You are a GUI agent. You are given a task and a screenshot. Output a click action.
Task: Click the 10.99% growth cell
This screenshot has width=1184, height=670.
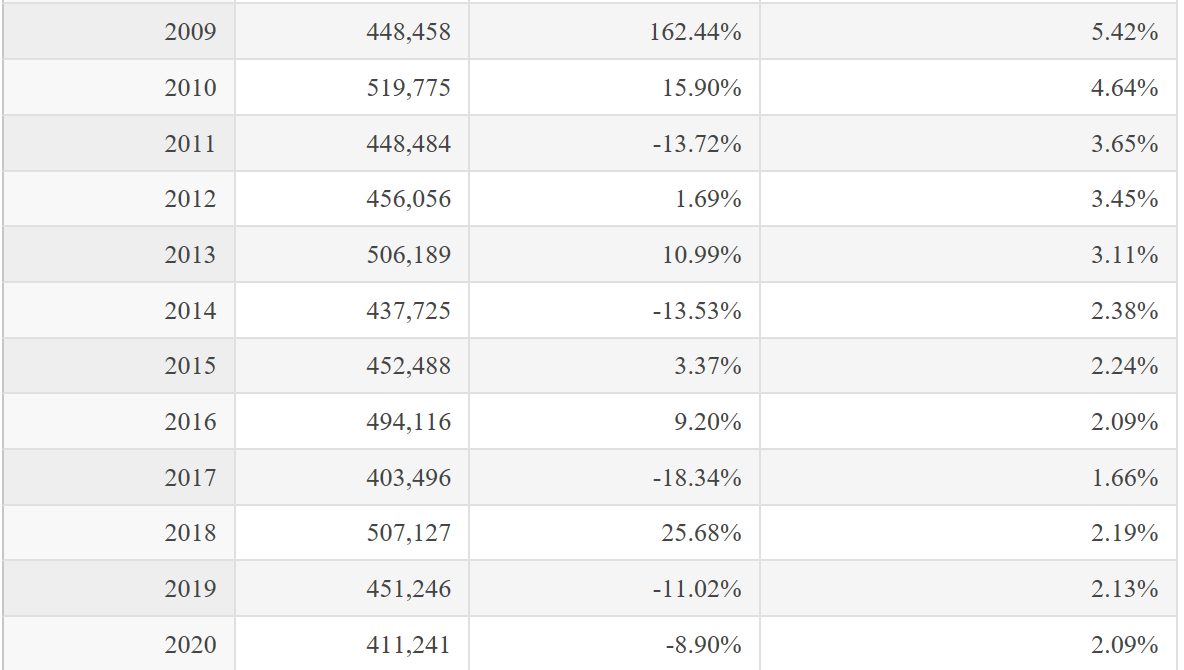pos(614,255)
